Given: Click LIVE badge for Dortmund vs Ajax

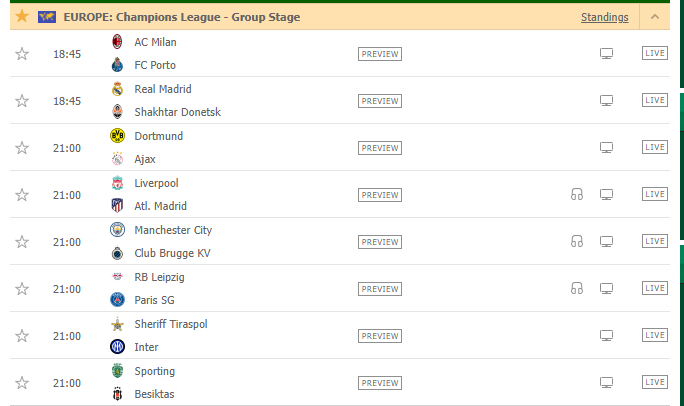Looking at the screenshot, I should point(655,147).
